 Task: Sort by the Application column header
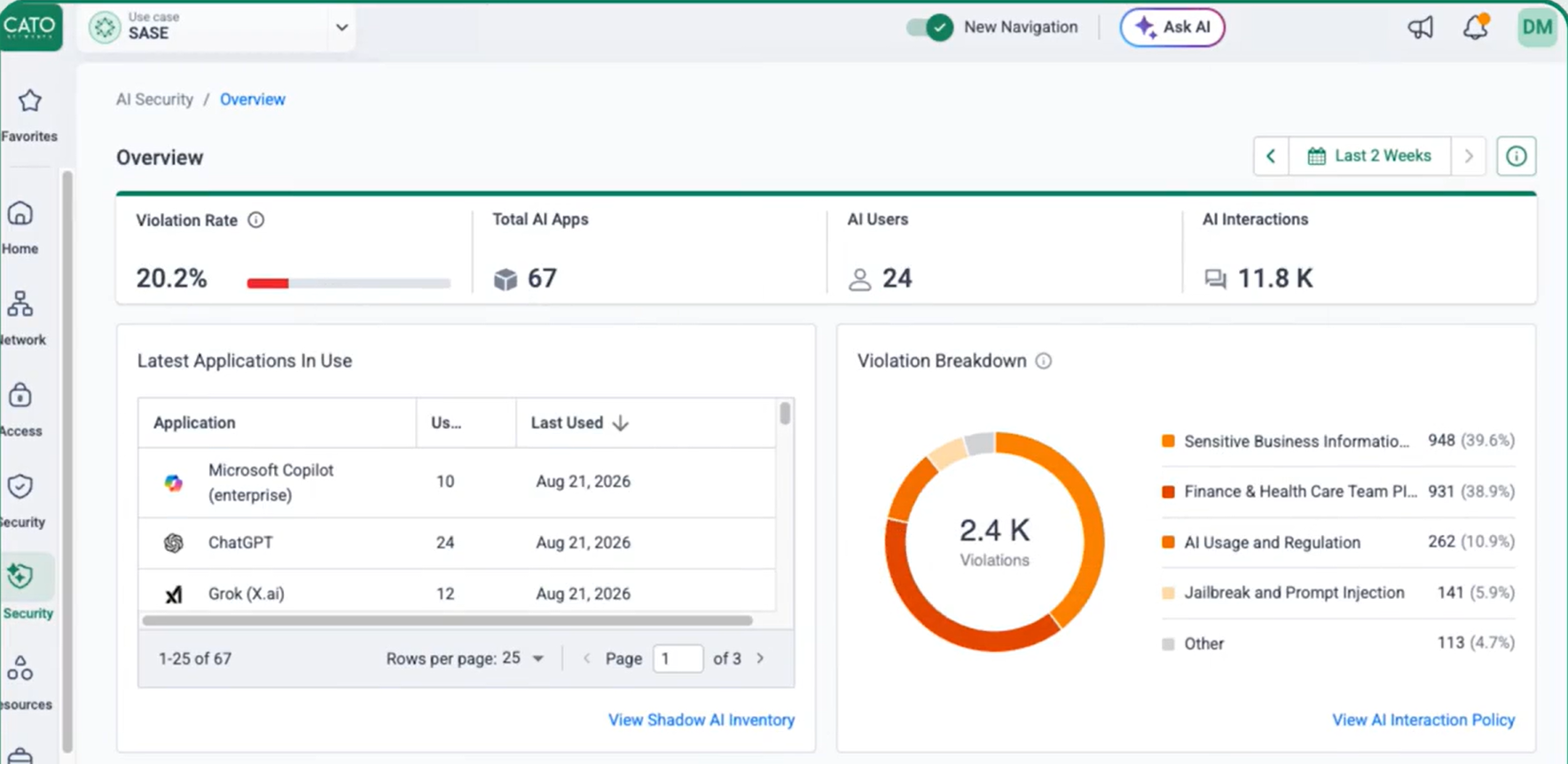pyautogui.click(x=195, y=423)
